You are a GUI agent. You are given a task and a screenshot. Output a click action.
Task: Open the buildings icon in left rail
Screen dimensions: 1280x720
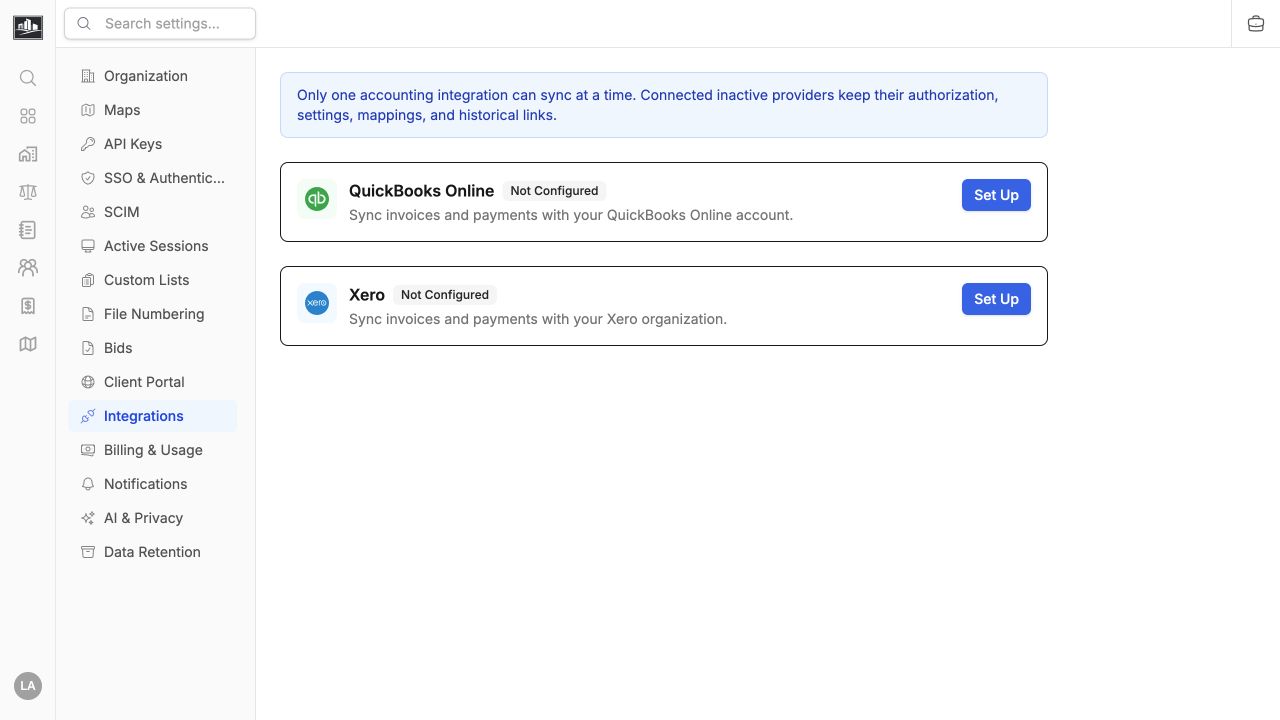pyautogui.click(x=28, y=154)
